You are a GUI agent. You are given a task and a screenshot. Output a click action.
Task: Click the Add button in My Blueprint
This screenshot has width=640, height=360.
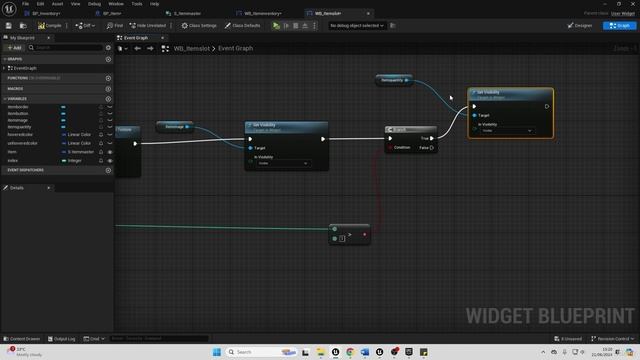pyautogui.click(x=14, y=48)
